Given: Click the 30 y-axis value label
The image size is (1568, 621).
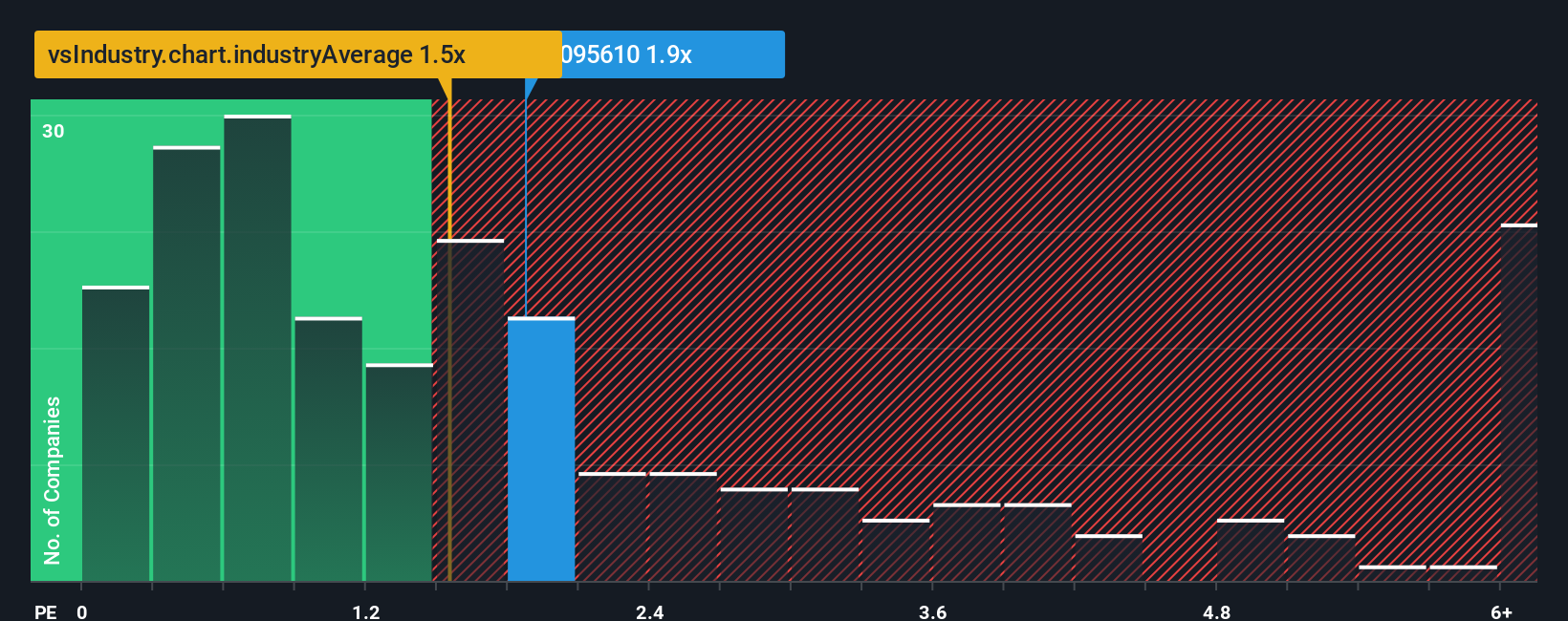Looking at the screenshot, I should (54, 131).
